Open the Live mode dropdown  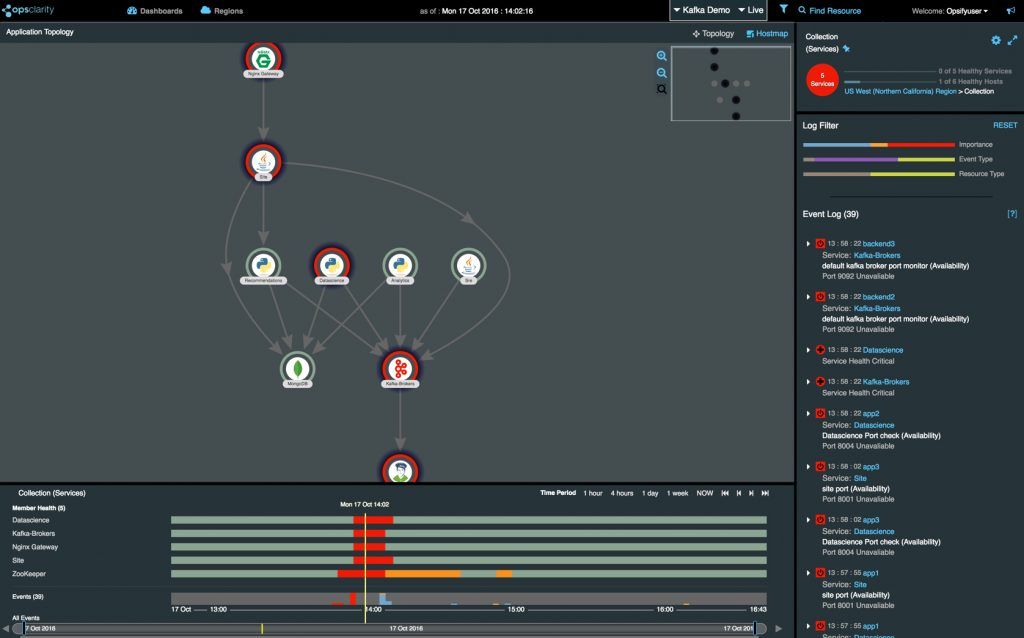click(751, 10)
